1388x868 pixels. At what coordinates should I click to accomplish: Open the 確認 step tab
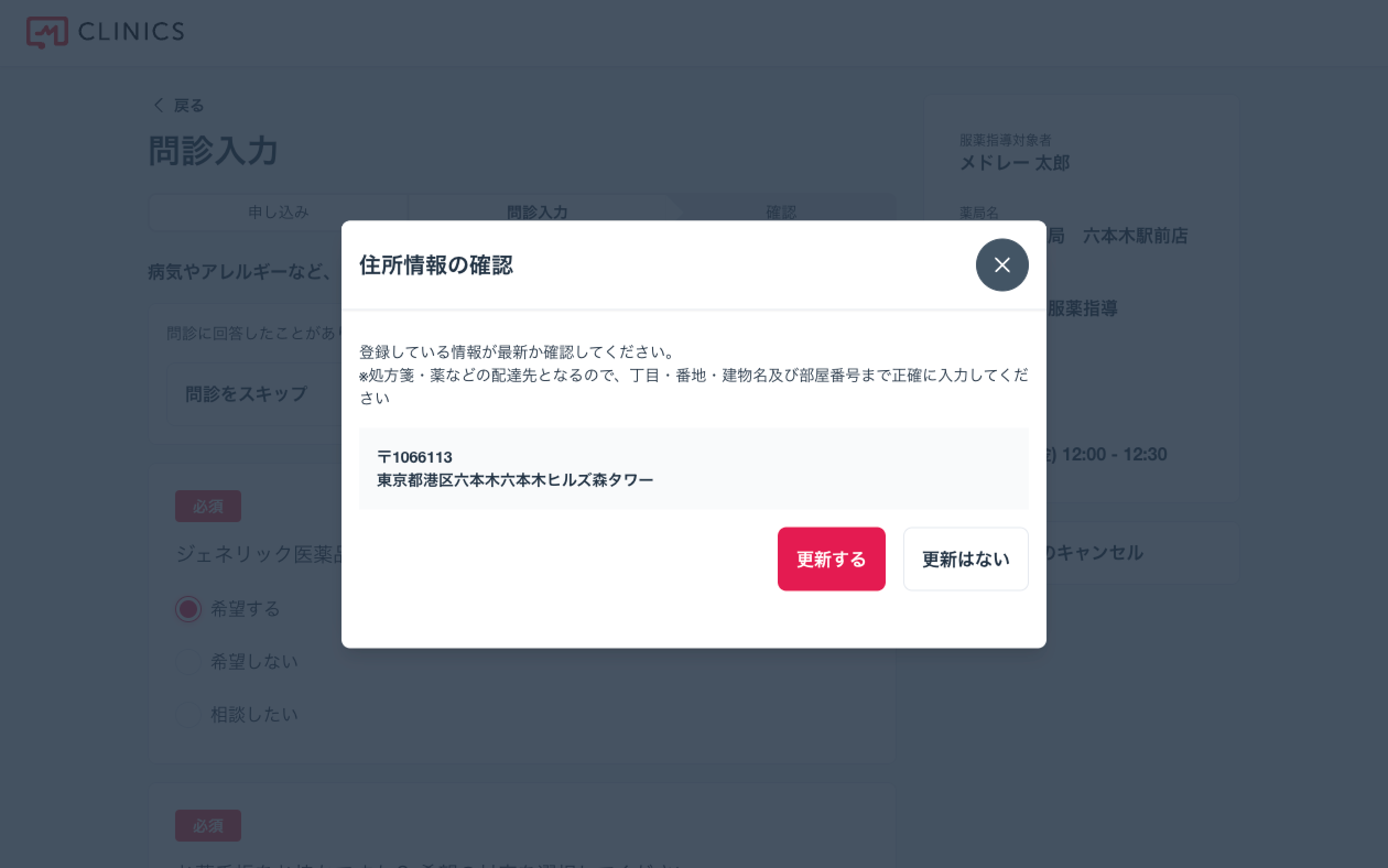(781, 213)
